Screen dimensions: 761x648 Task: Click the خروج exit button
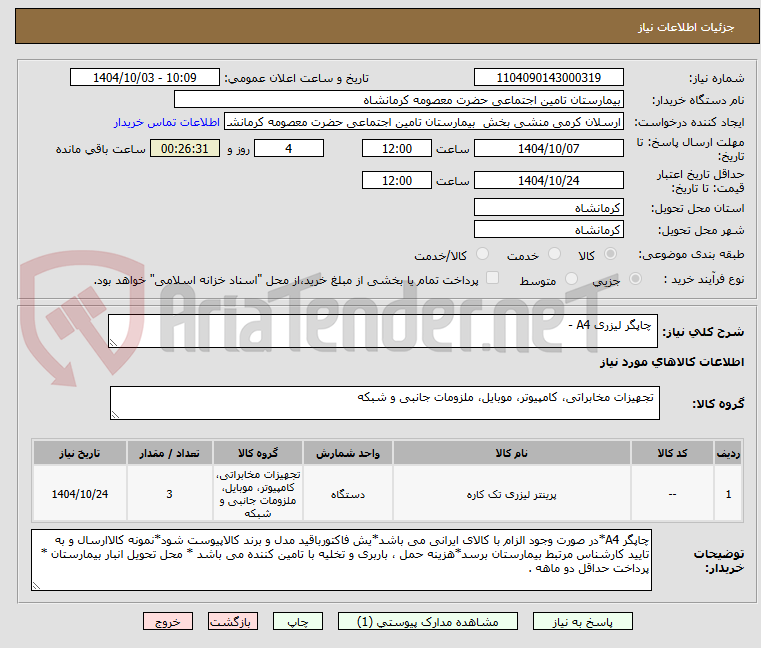click(167, 621)
